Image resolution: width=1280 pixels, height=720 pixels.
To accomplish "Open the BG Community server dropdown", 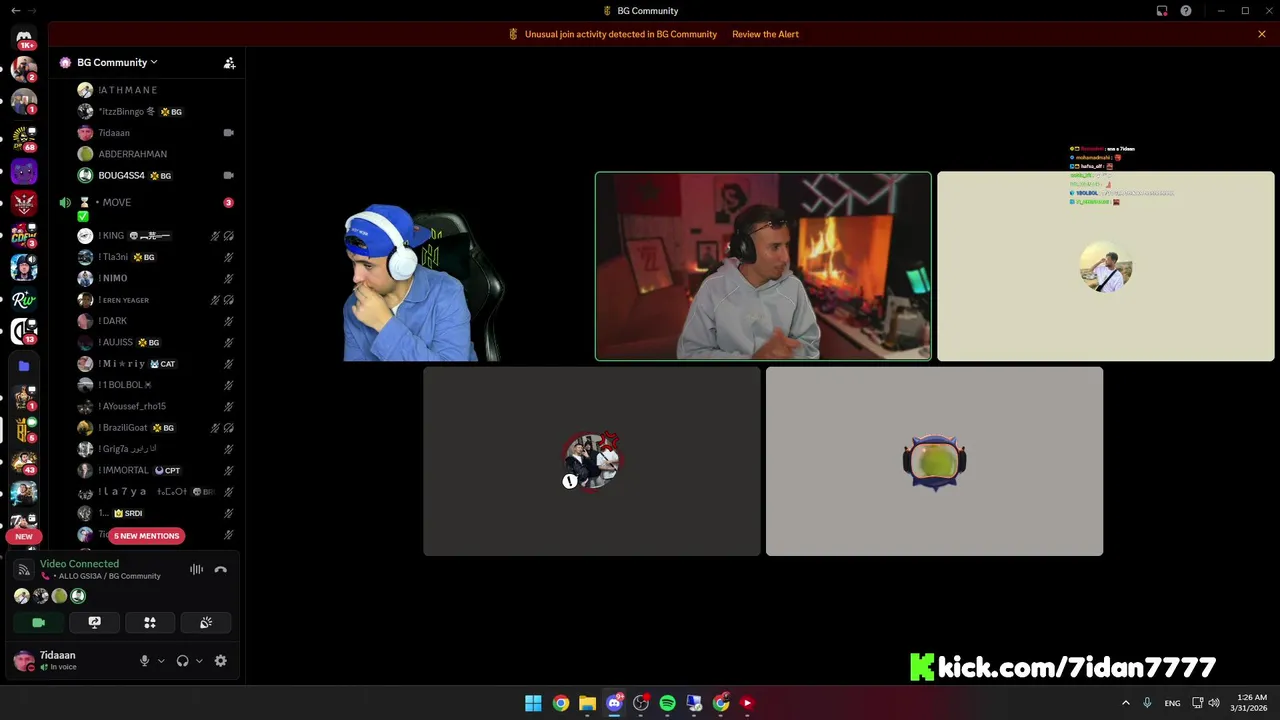I will tap(117, 62).
